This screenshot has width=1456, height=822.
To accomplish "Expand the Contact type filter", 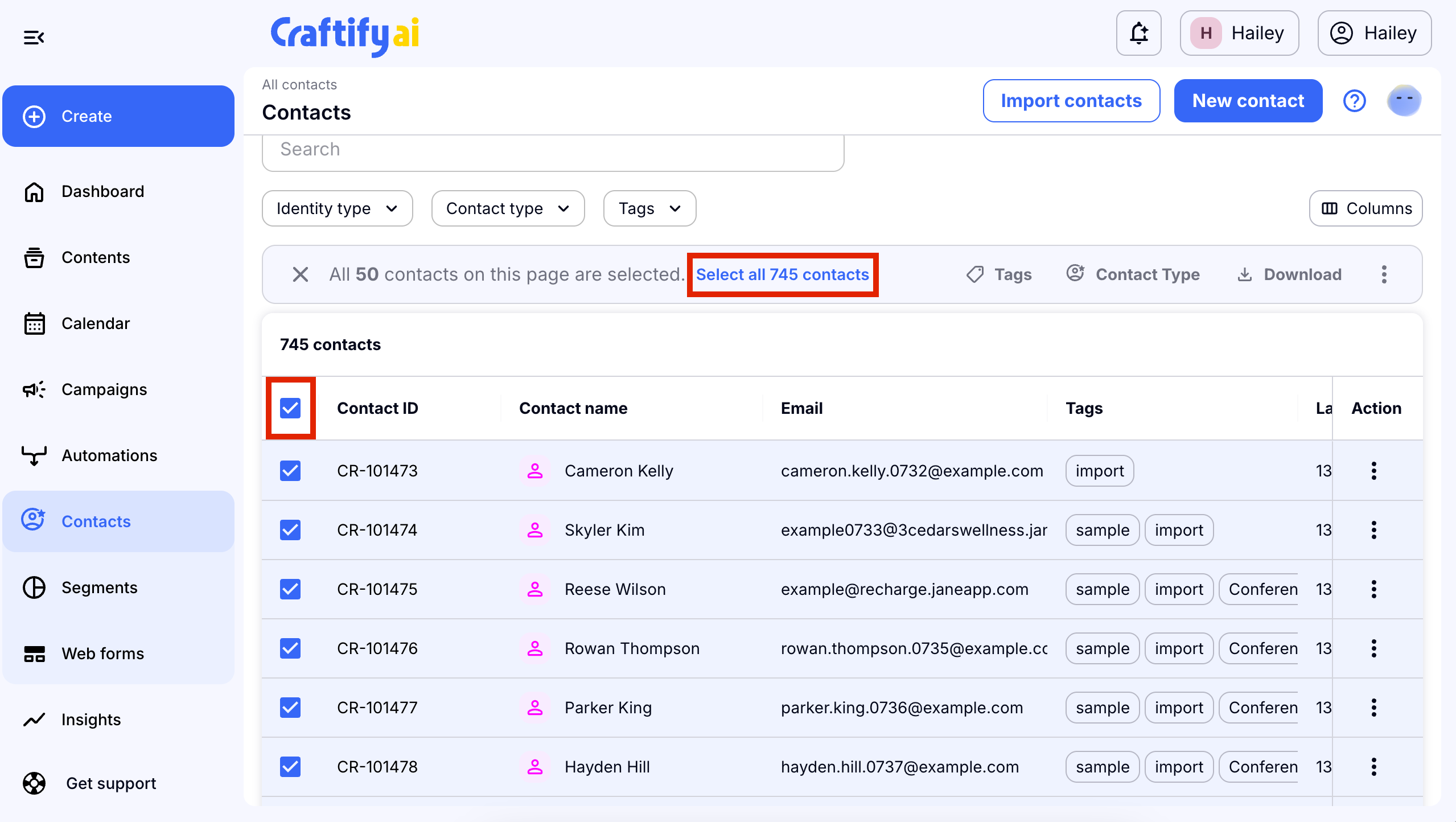I will (508, 208).
